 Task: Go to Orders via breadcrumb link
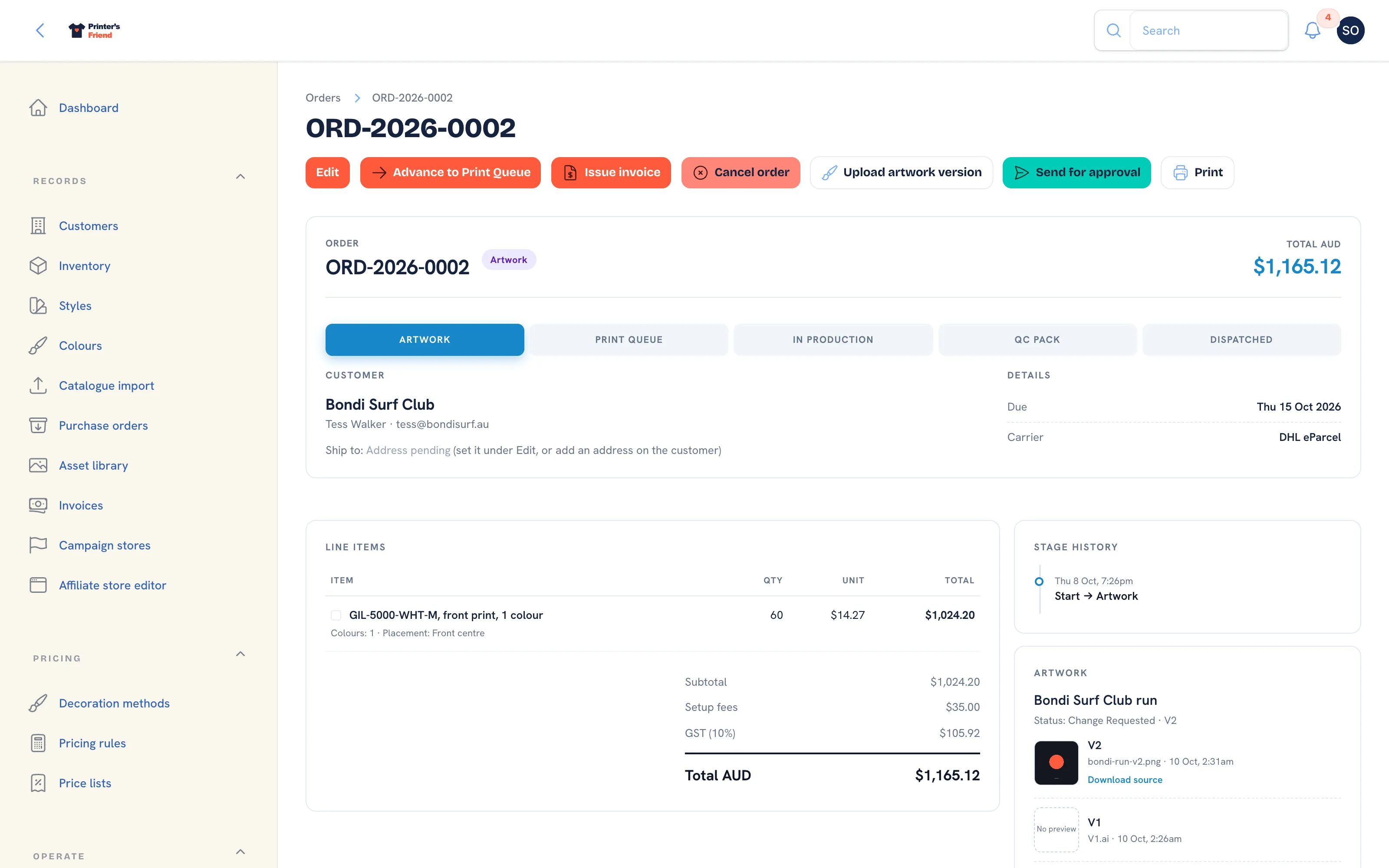coord(323,98)
